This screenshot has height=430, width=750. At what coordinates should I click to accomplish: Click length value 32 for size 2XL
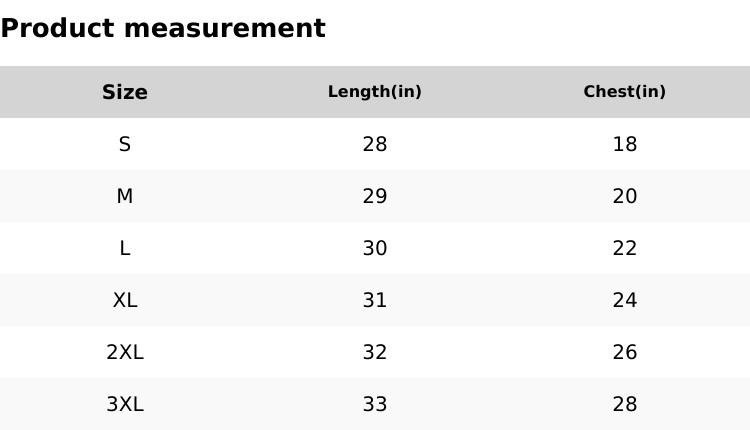click(375, 352)
